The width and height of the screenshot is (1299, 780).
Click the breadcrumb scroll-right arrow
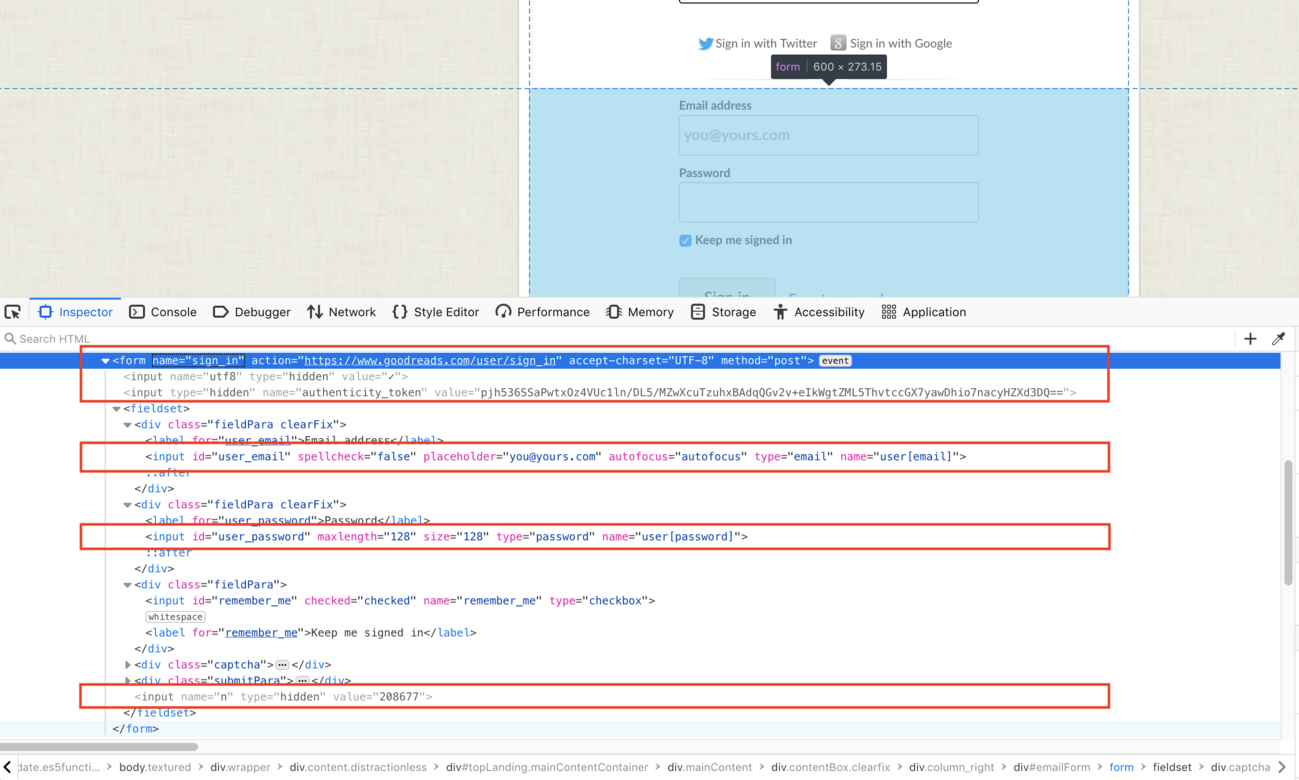point(1282,767)
